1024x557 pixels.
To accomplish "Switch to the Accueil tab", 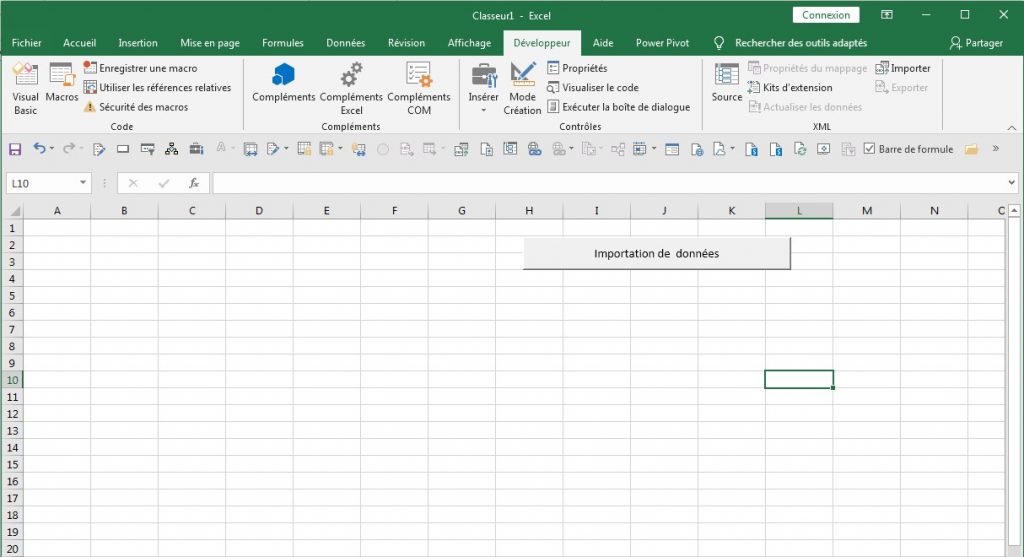I will pyautogui.click(x=80, y=43).
